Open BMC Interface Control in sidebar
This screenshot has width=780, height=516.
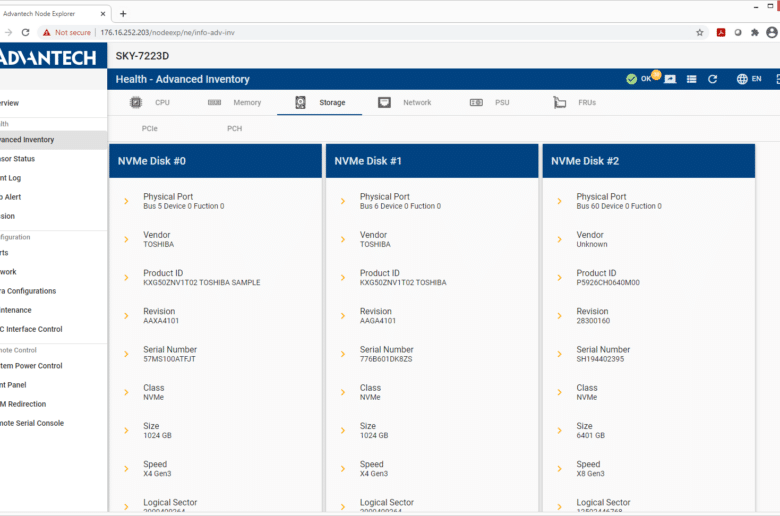click(53, 329)
